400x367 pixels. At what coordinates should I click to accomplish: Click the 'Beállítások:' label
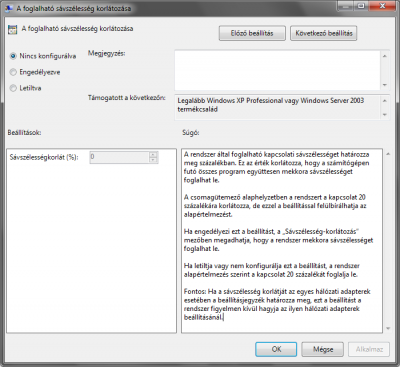[24, 132]
